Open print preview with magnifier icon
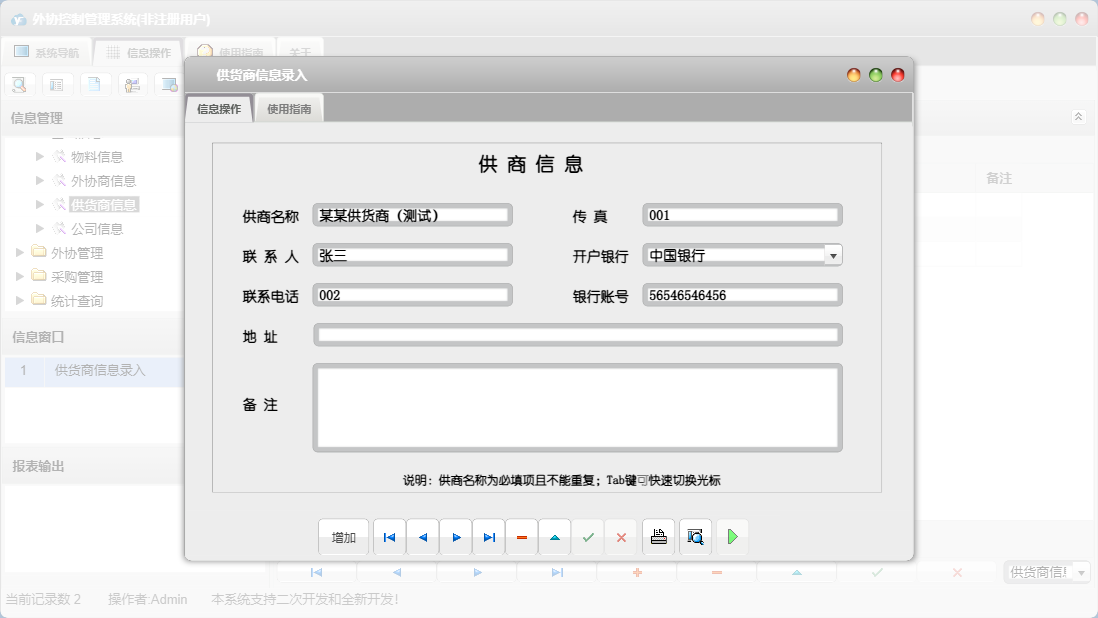 (695, 537)
